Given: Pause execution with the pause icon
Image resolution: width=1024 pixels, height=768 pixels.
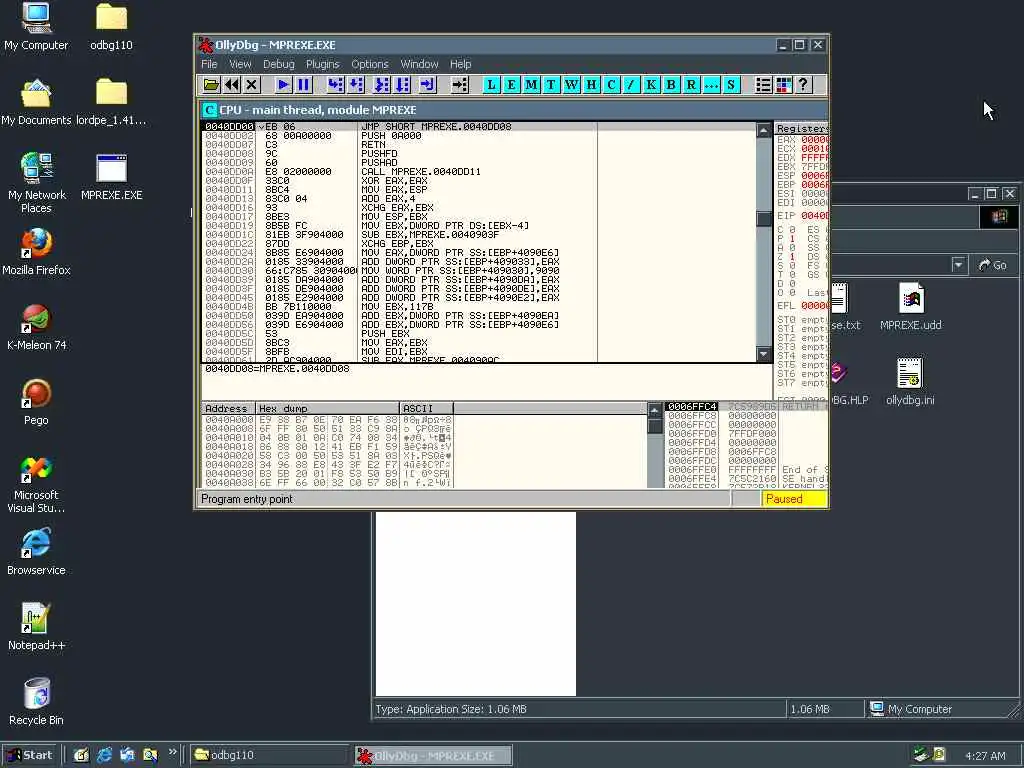Looking at the screenshot, I should (x=304, y=85).
